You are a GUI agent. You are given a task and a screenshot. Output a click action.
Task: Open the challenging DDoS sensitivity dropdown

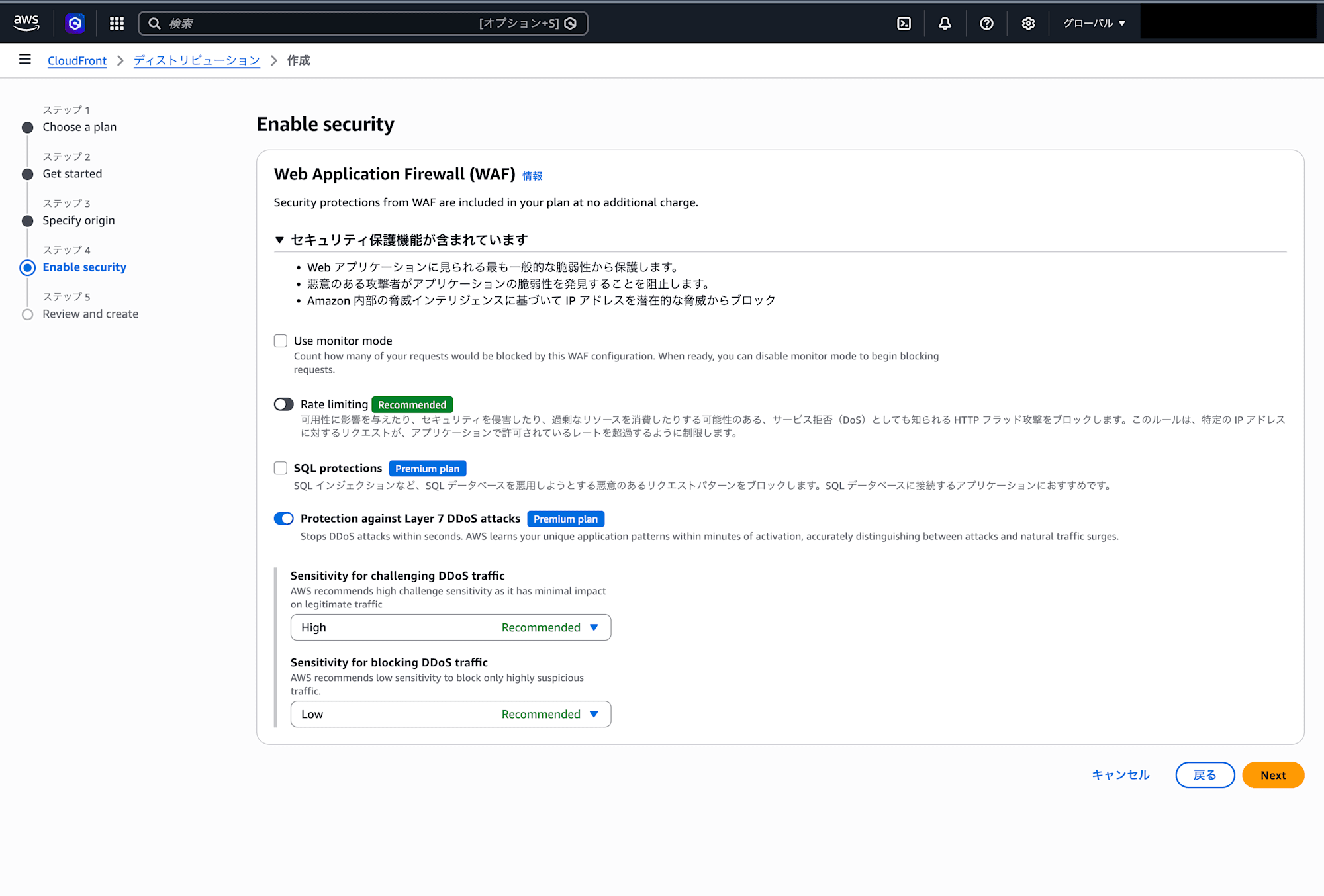click(451, 627)
